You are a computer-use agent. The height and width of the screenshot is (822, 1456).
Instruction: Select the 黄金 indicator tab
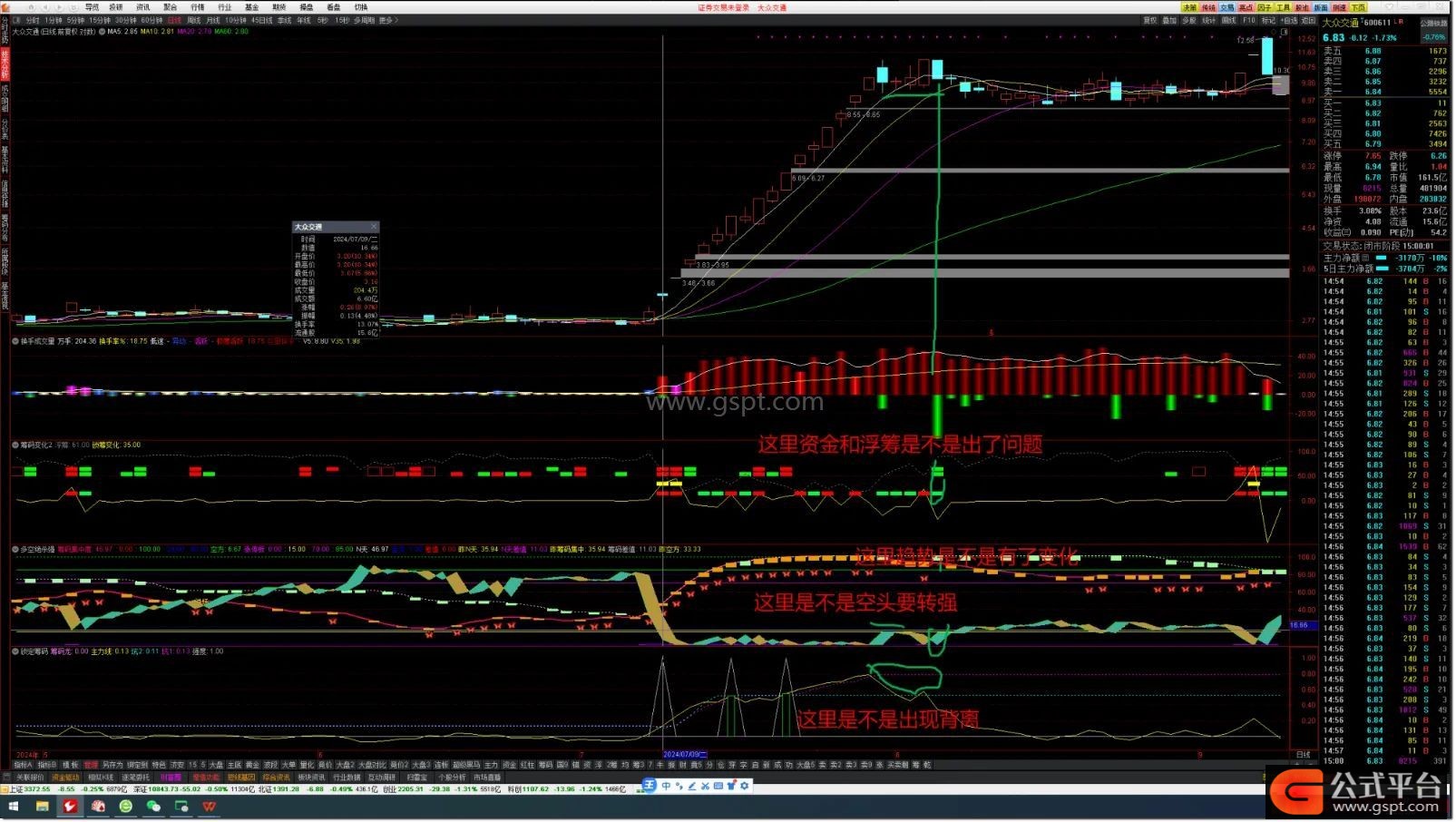252,765
